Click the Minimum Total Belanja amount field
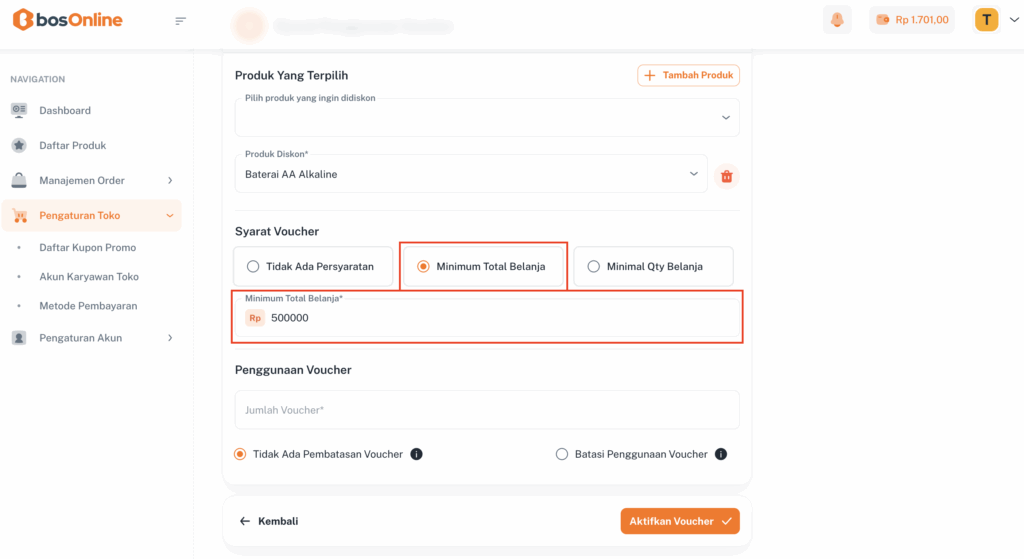The height and width of the screenshot is (559, 1024). tap(500, 318)
